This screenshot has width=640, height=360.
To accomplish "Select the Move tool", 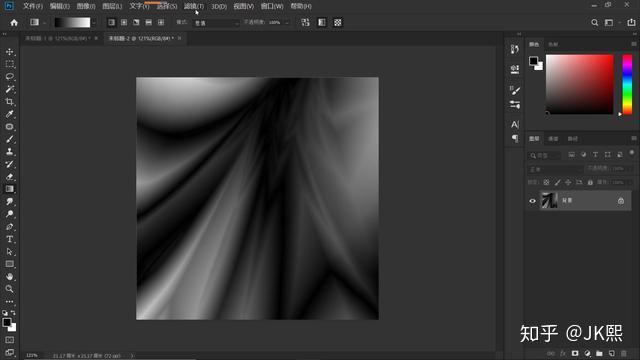I will pyautogui.click(x=9, y=52).
